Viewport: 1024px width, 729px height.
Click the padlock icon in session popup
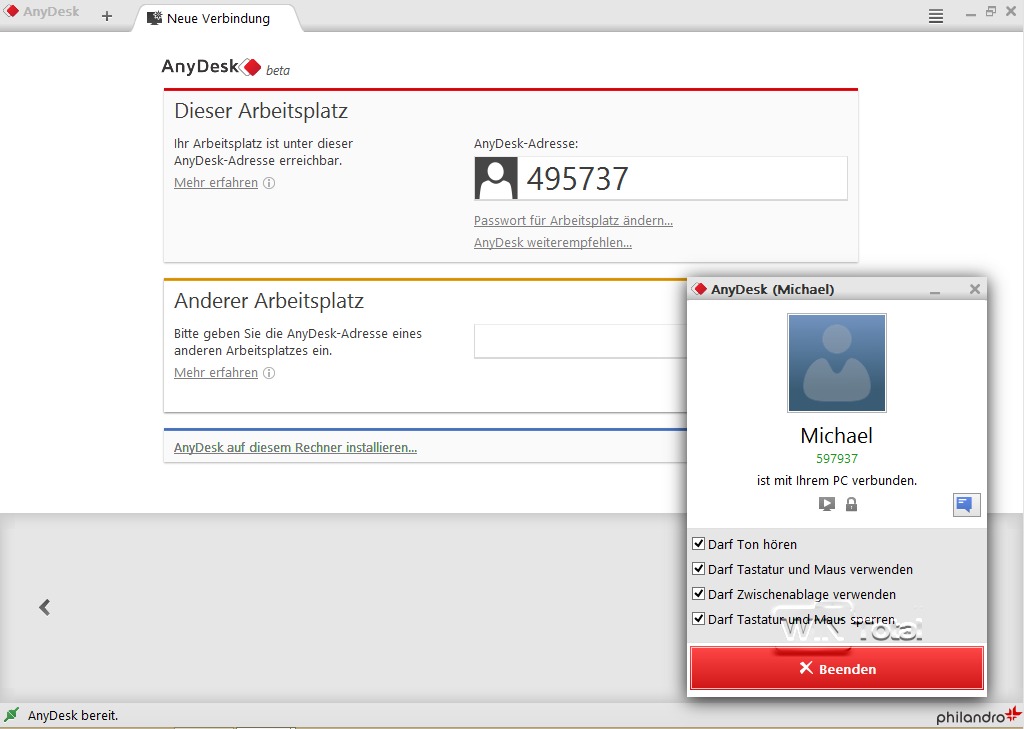tap(851, 504)
